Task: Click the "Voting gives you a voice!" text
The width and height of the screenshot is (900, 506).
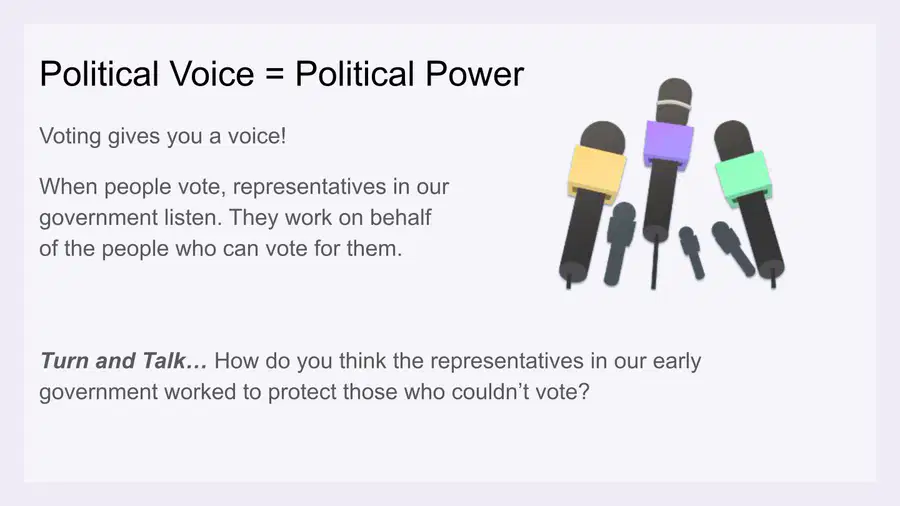Action: pyautogui.click(x=162, y=137)
